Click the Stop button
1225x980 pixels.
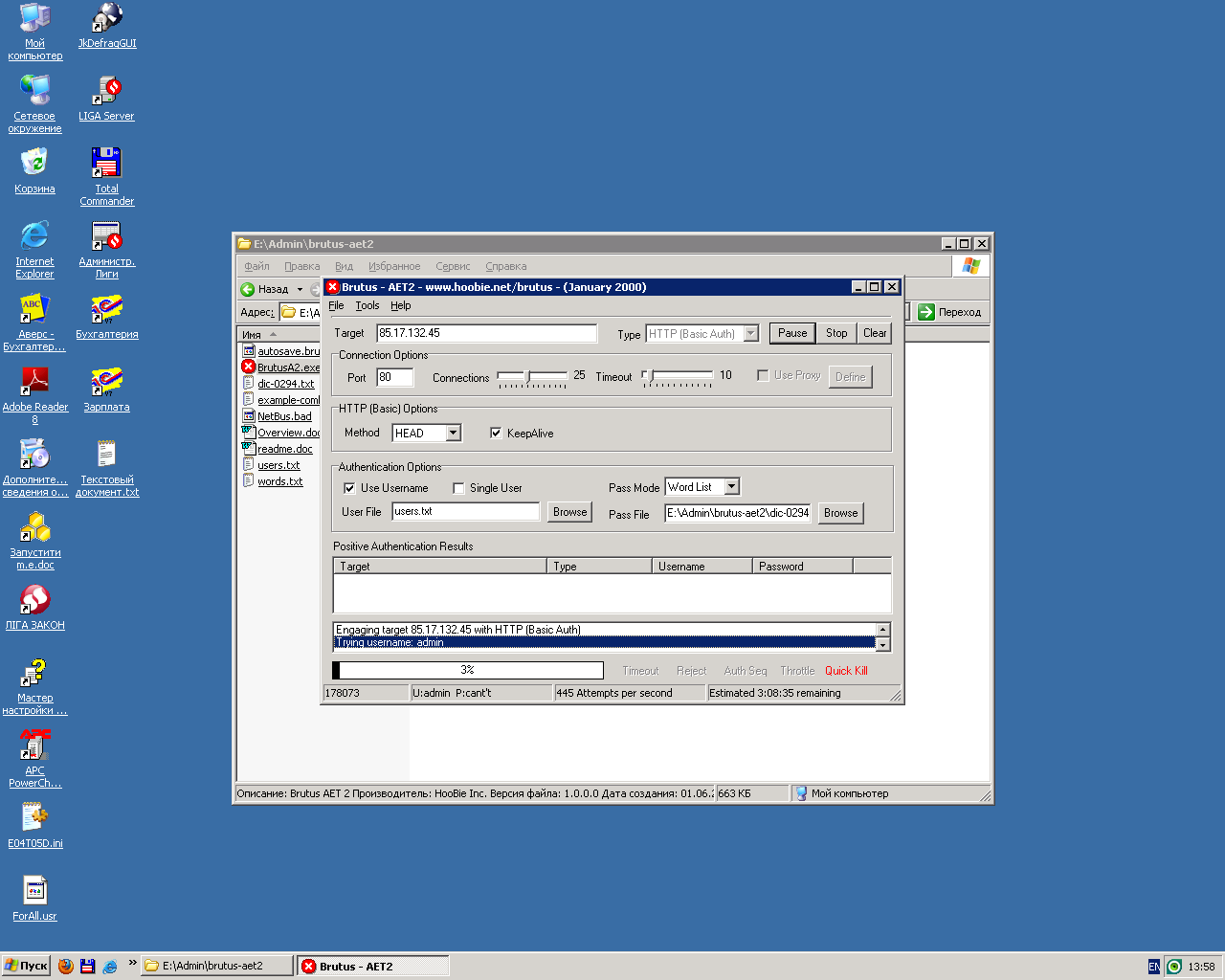[x=836, y=333]
